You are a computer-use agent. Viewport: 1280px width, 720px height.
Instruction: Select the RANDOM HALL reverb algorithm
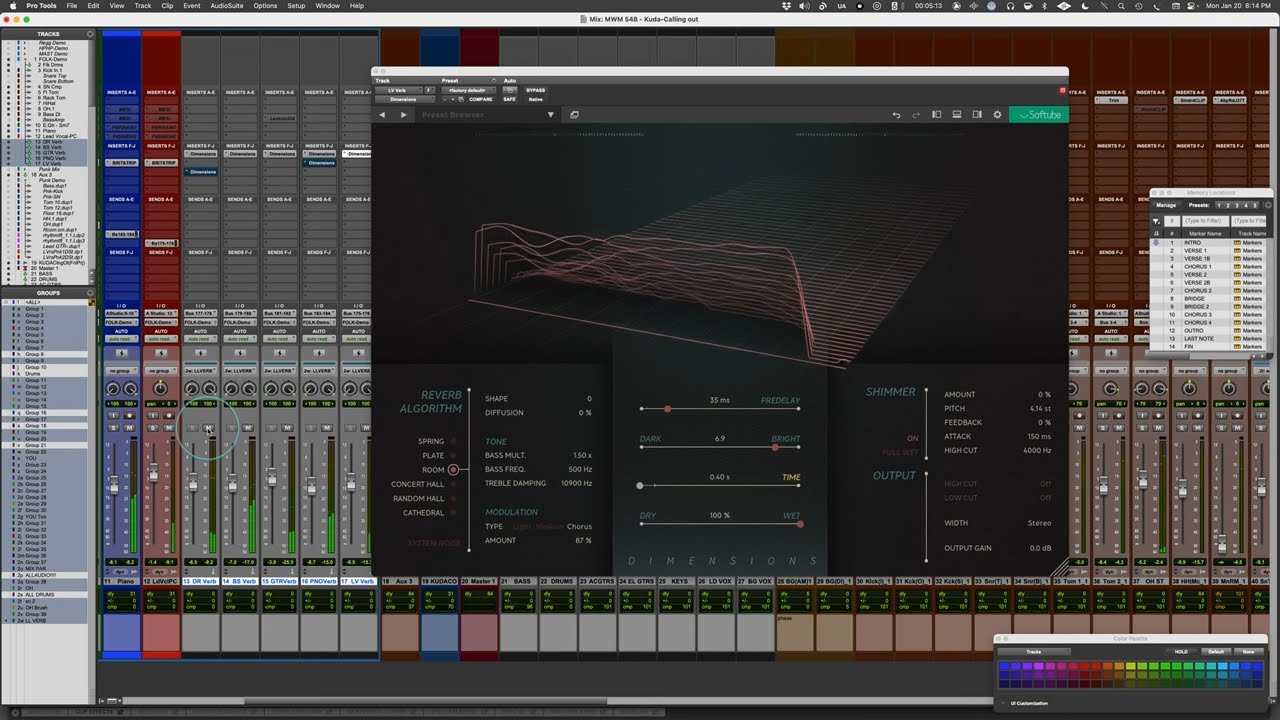(419, 499)
